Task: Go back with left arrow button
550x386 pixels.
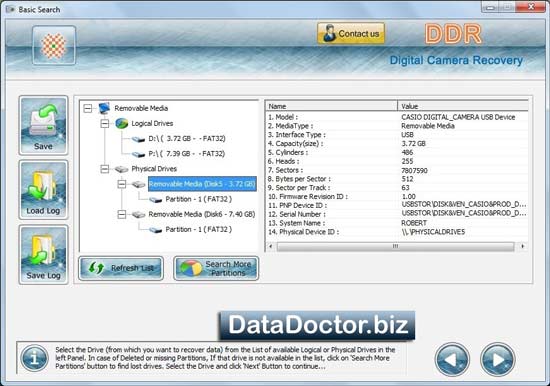Action: [452, 359]
